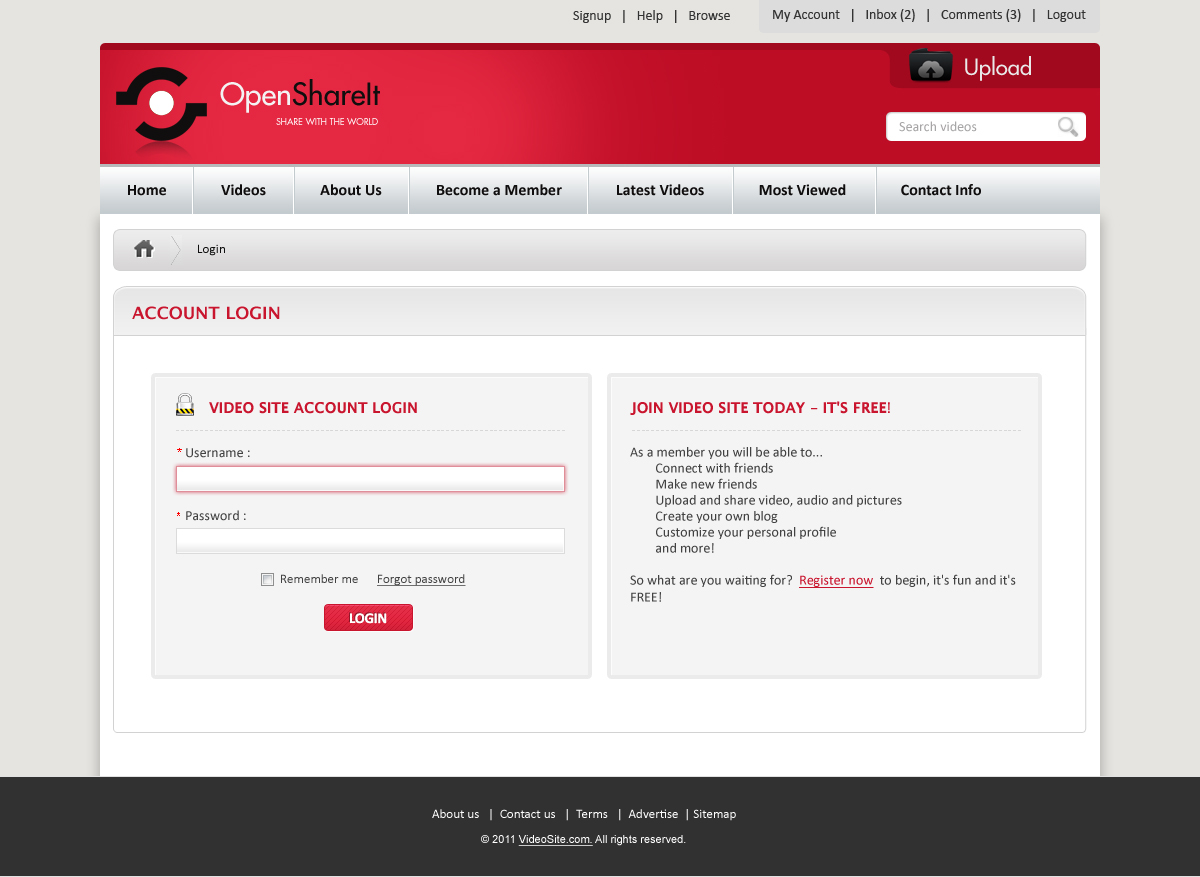This screenshot has width=1200, height=877.
Task: Open the Latest Videos tab
Action: [660, 190]
